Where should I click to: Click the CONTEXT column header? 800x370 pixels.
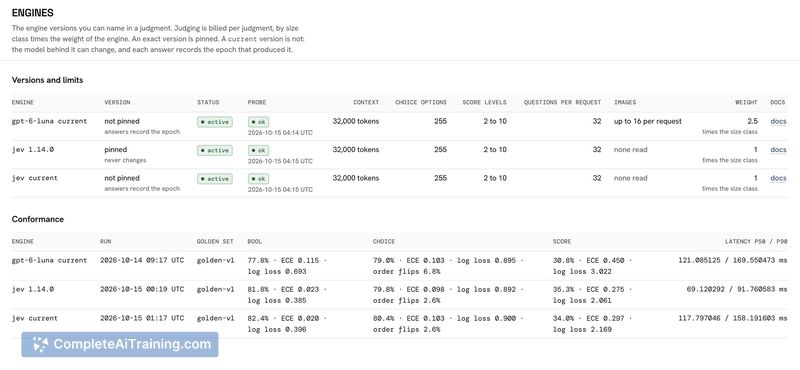pos(366,103)
